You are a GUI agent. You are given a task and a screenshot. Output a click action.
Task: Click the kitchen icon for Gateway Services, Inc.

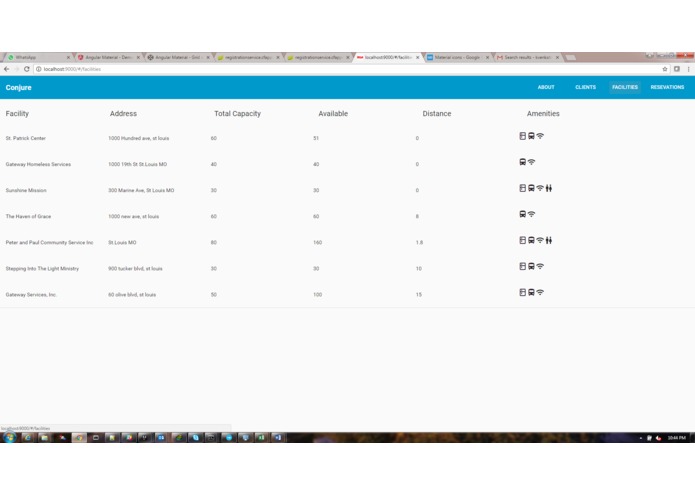click(x=523, y=292)
